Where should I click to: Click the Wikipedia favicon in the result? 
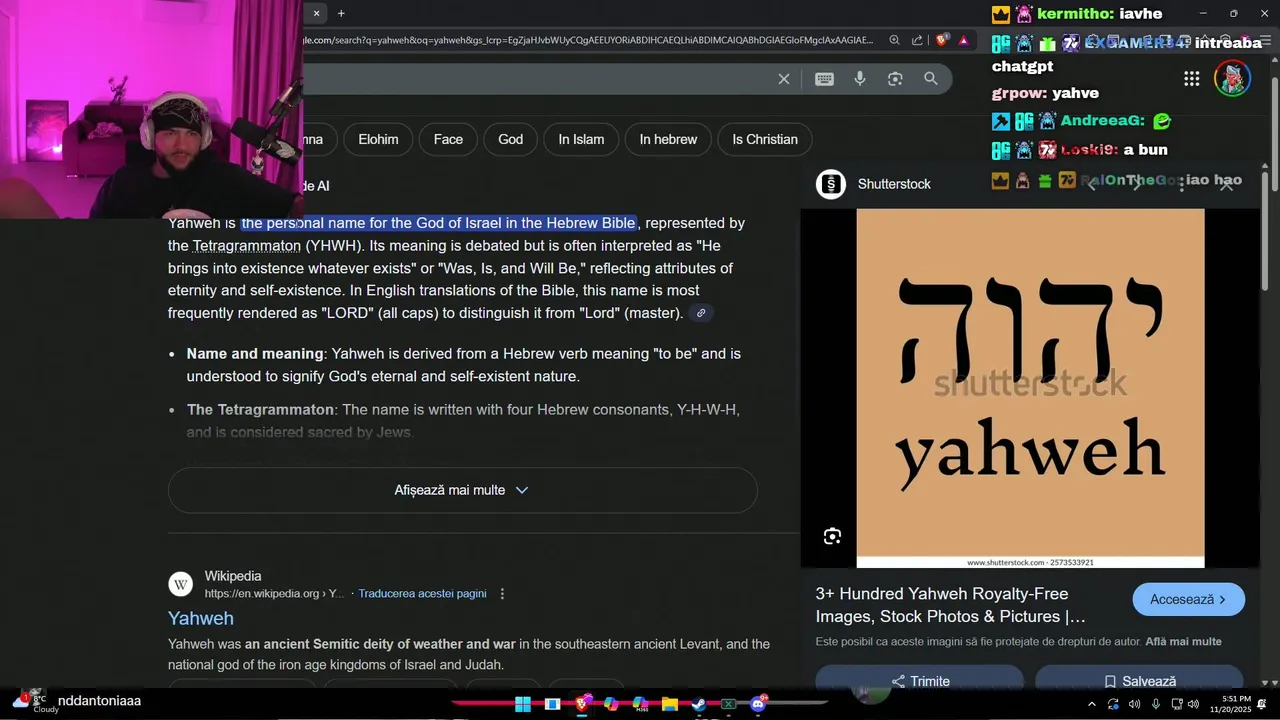pyautogui.click(x=180, y=585)
